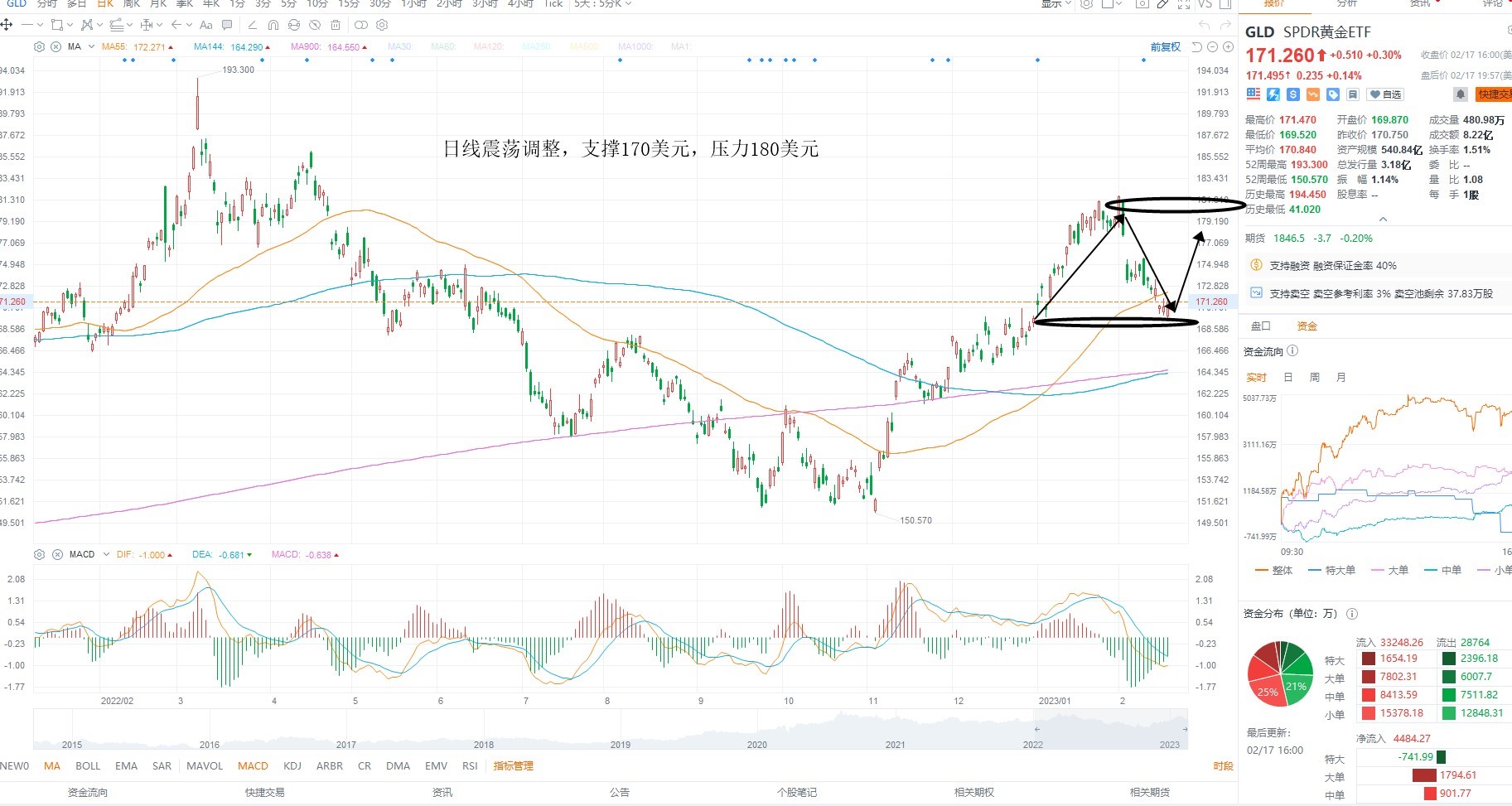Open the bottom 资金流向 section
The height and width of the screenshot is (806, 1512).
[x=88, y=793]
